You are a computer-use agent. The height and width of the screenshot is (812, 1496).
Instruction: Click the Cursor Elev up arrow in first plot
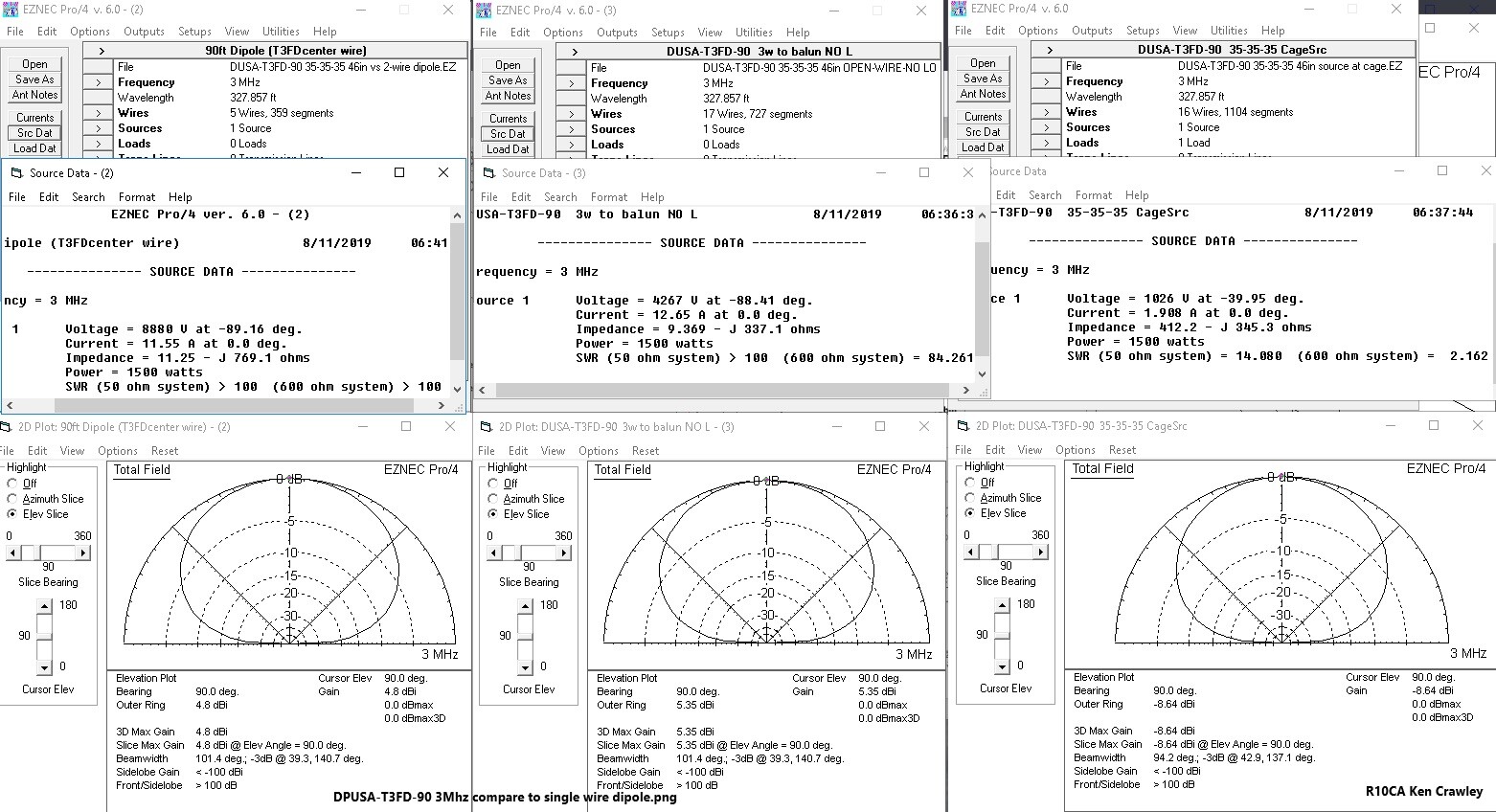pos(42,604)
